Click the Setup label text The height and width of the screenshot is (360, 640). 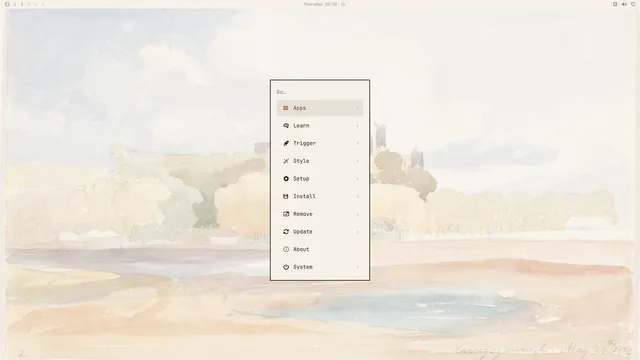(x=301, y=179)
